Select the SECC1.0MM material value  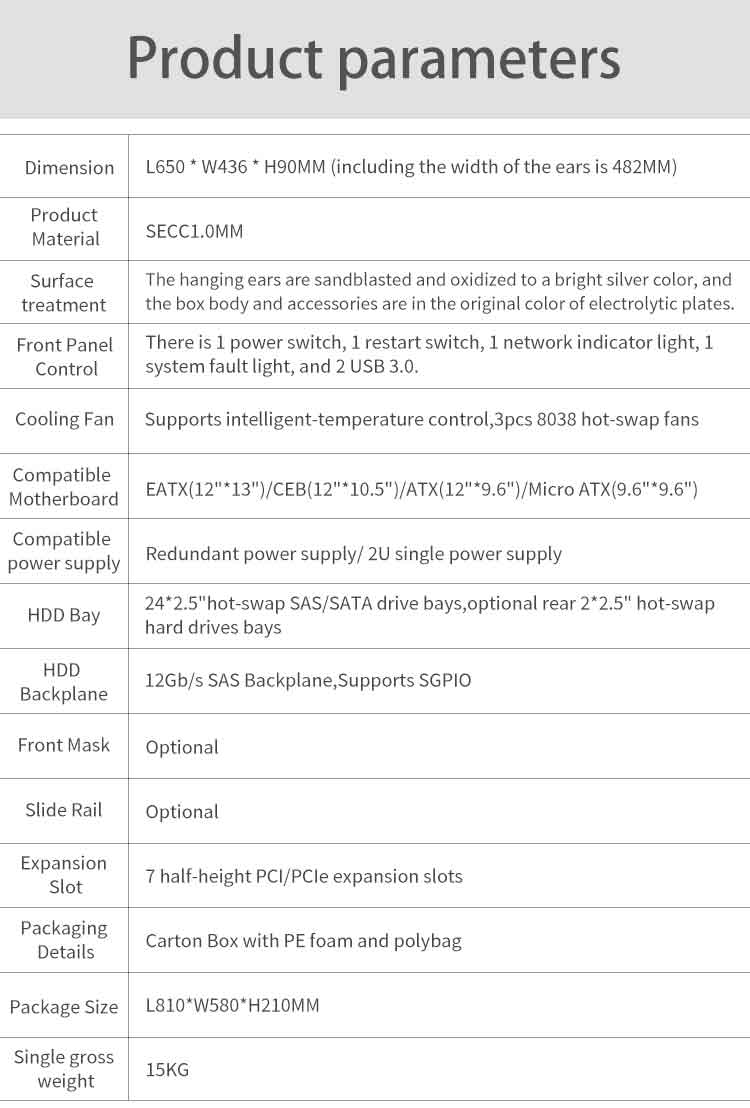click(194, 231)
